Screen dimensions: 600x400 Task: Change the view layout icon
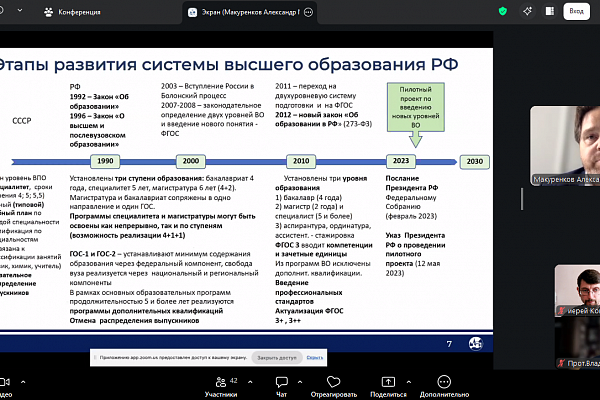tap(550, 11)
